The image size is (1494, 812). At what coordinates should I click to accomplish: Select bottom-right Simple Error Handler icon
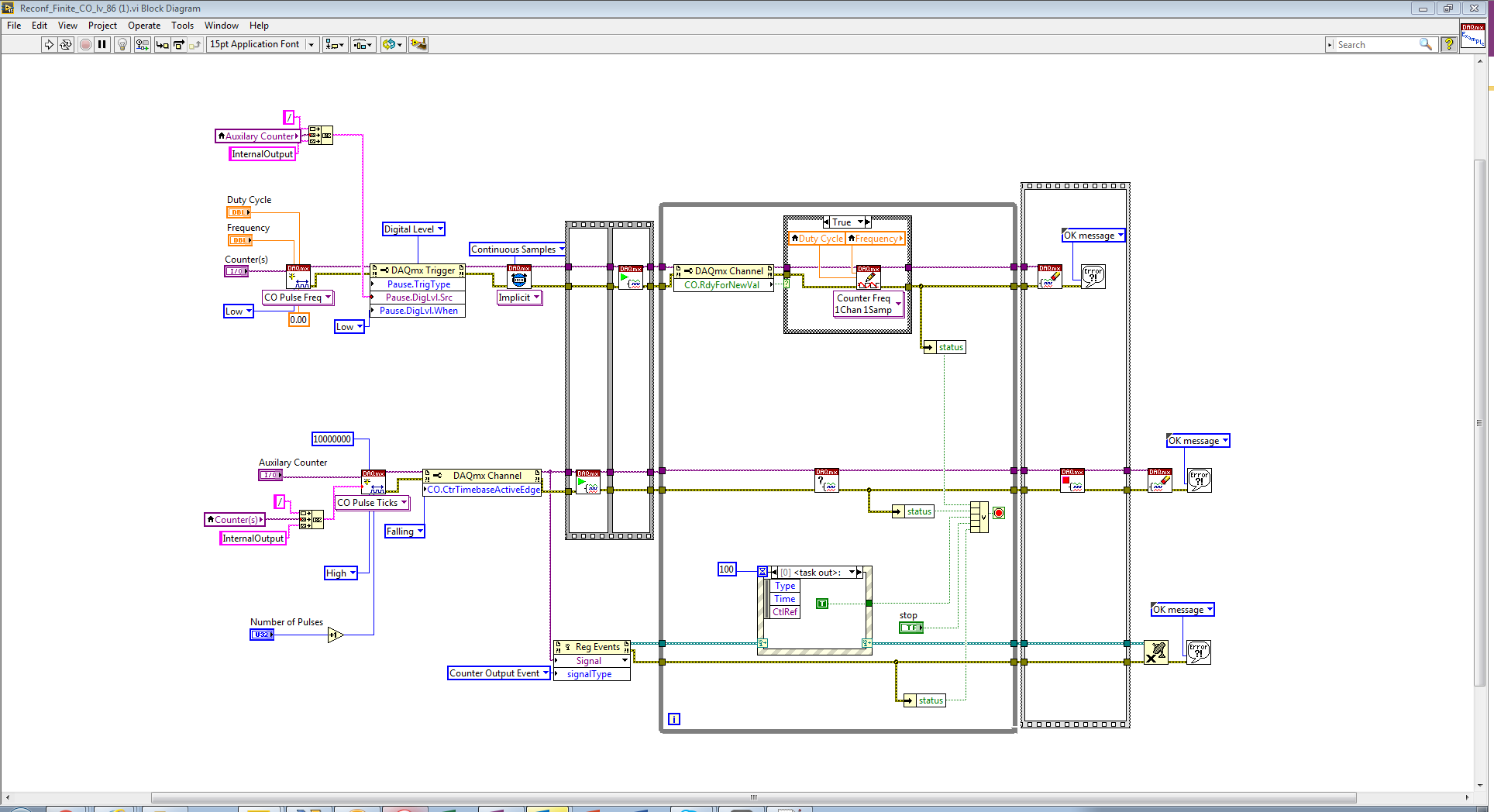(1199, 652)
